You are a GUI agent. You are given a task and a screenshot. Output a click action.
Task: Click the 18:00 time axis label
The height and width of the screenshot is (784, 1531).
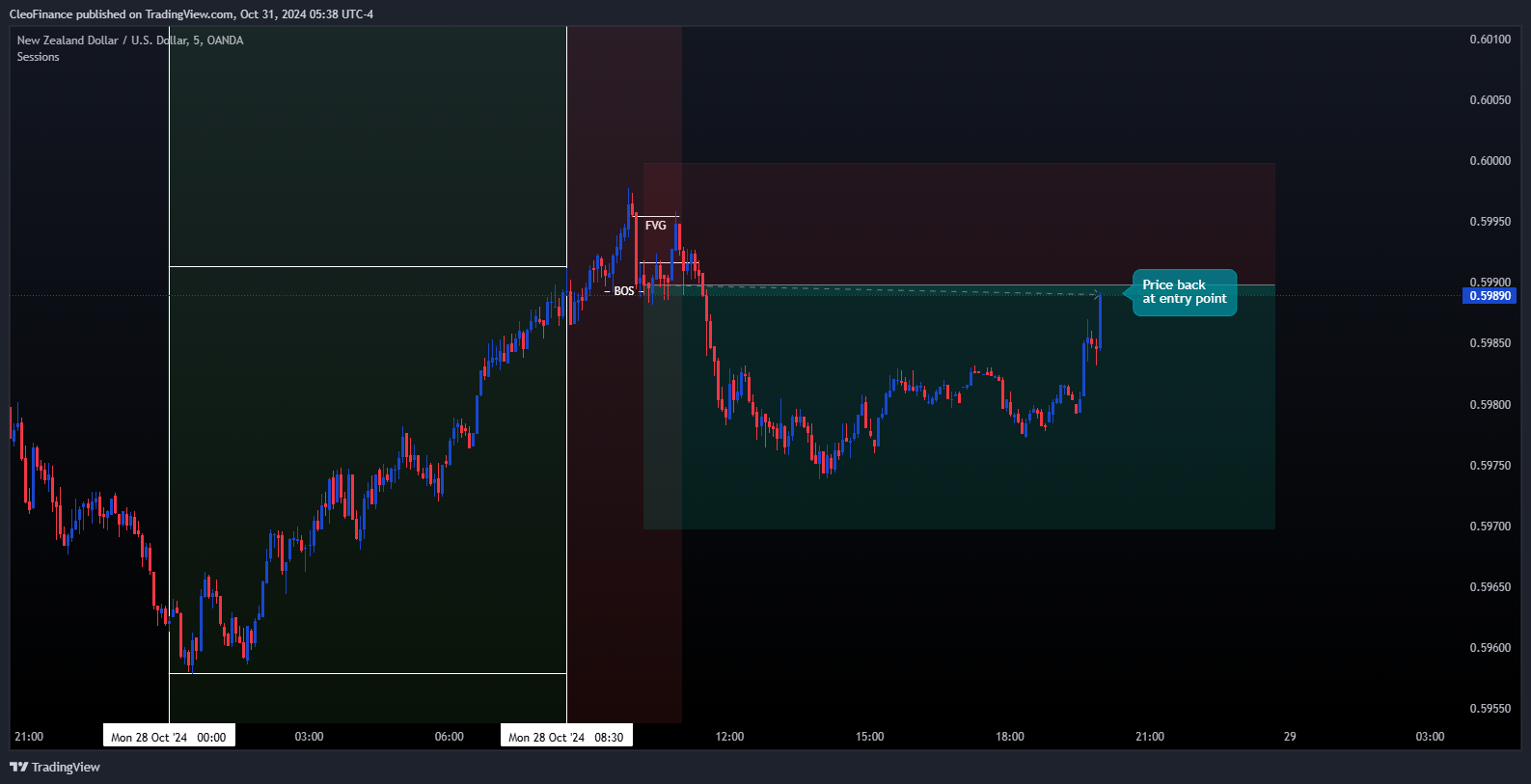tap(1010, 737)
